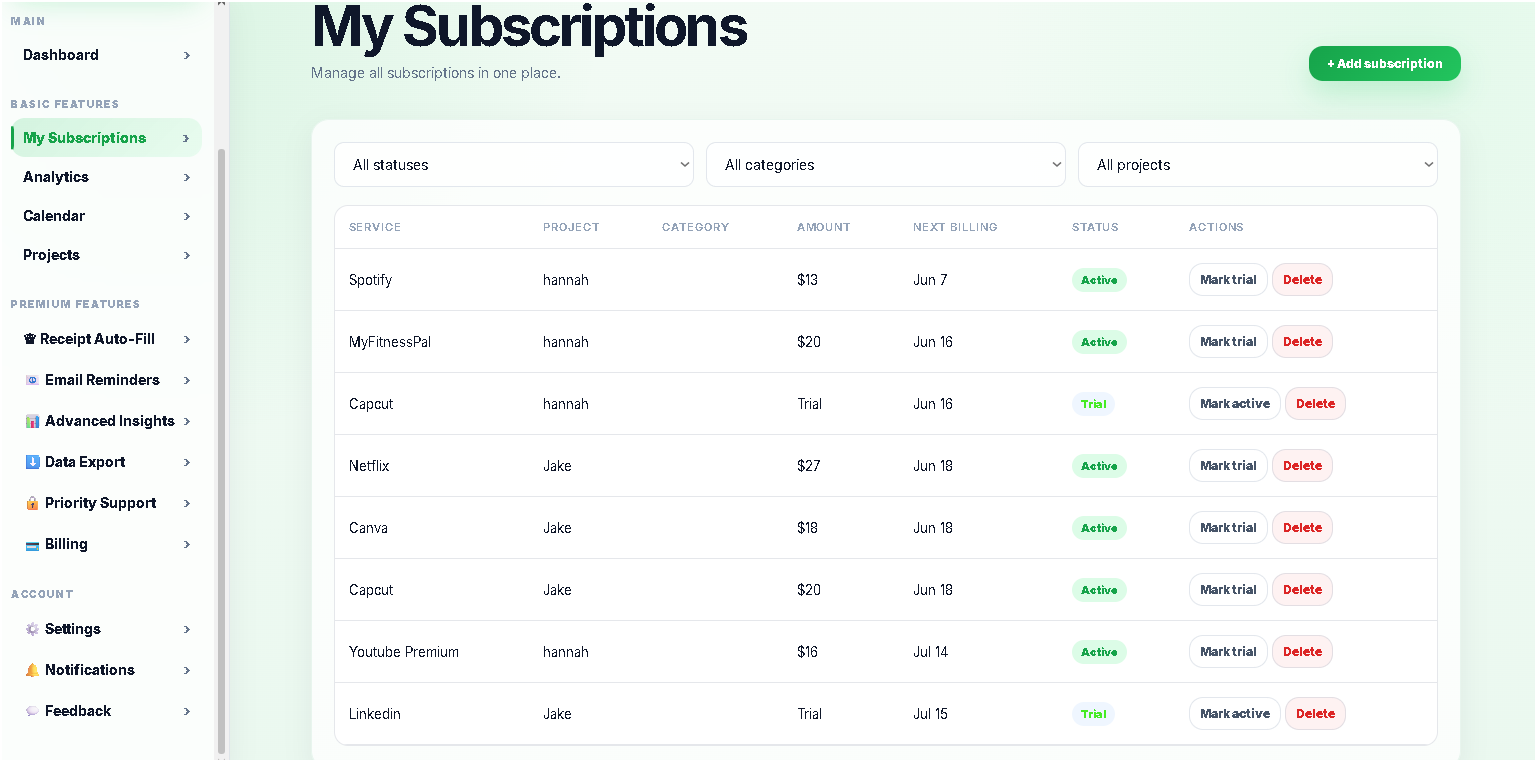The image size is (1537, 762).
Task: Click the Data Export download arrow icon
Action: (x=32, y=462)
